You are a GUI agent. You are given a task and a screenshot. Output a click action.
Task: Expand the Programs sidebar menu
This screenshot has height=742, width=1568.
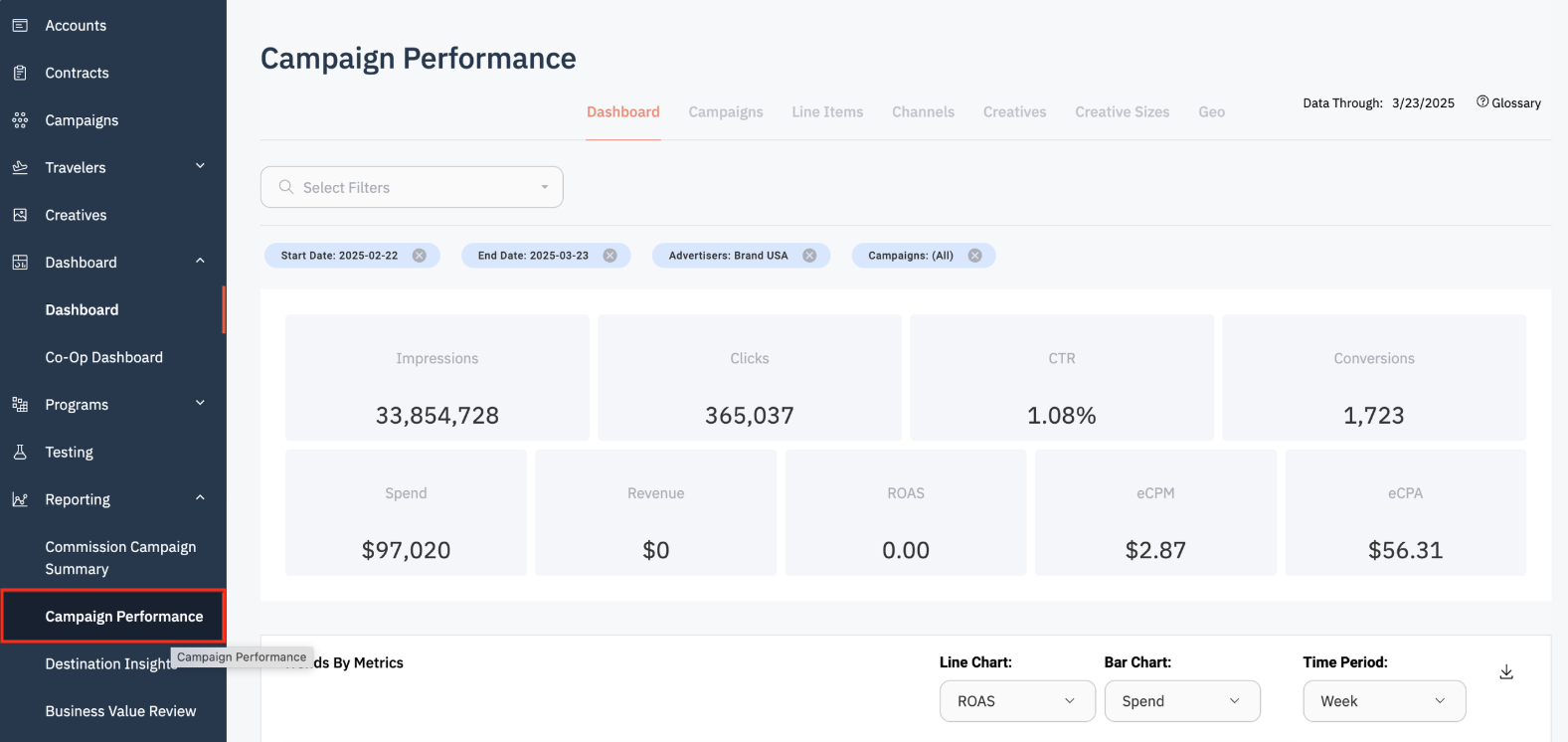pyautogui.click(x=200, y=403)
